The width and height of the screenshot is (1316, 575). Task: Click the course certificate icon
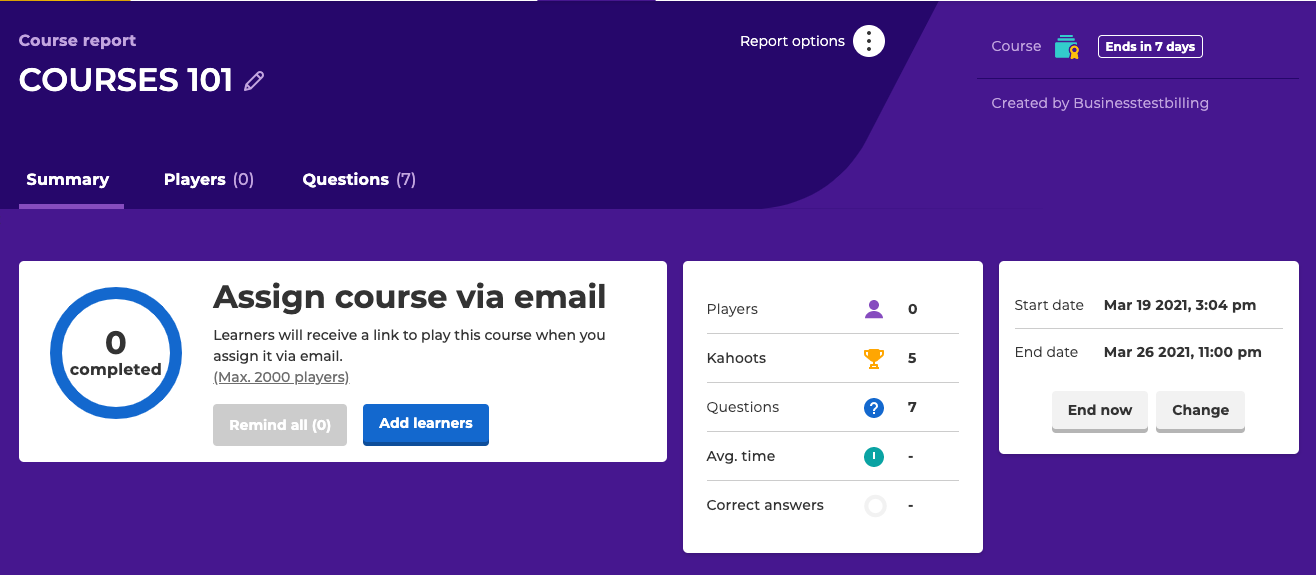pyautogui.click(x=1067, y=47)
